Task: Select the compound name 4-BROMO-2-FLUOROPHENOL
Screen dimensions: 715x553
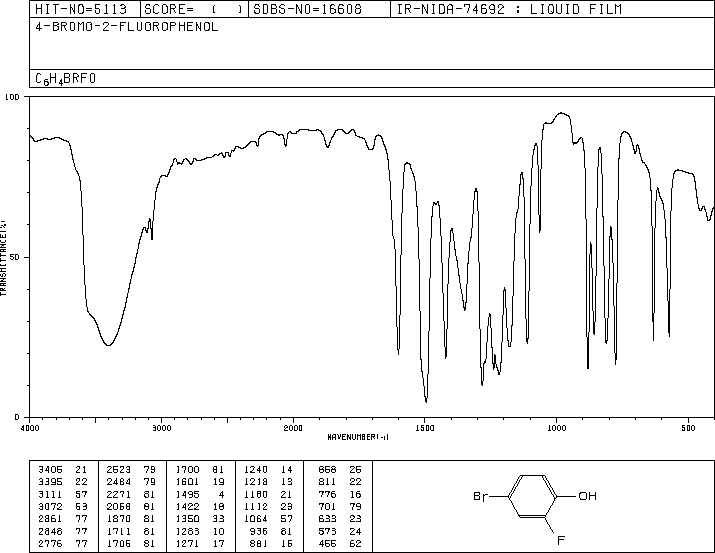Action: (x=127, y=27)
